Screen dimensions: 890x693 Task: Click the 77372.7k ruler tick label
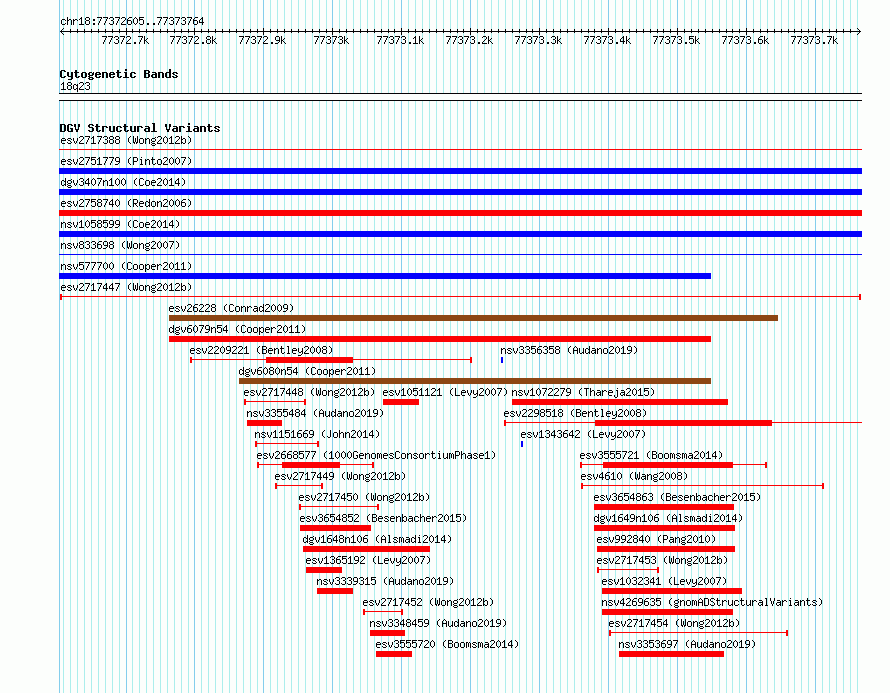point(125,40)
